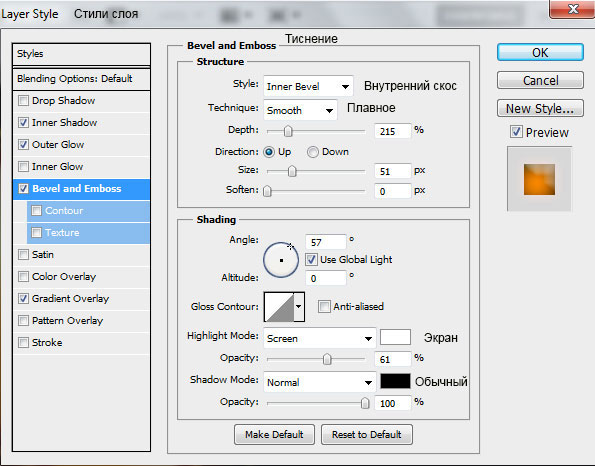
Task: Enable the Texture sub-option checkbox
Action: tap(36, 232)
